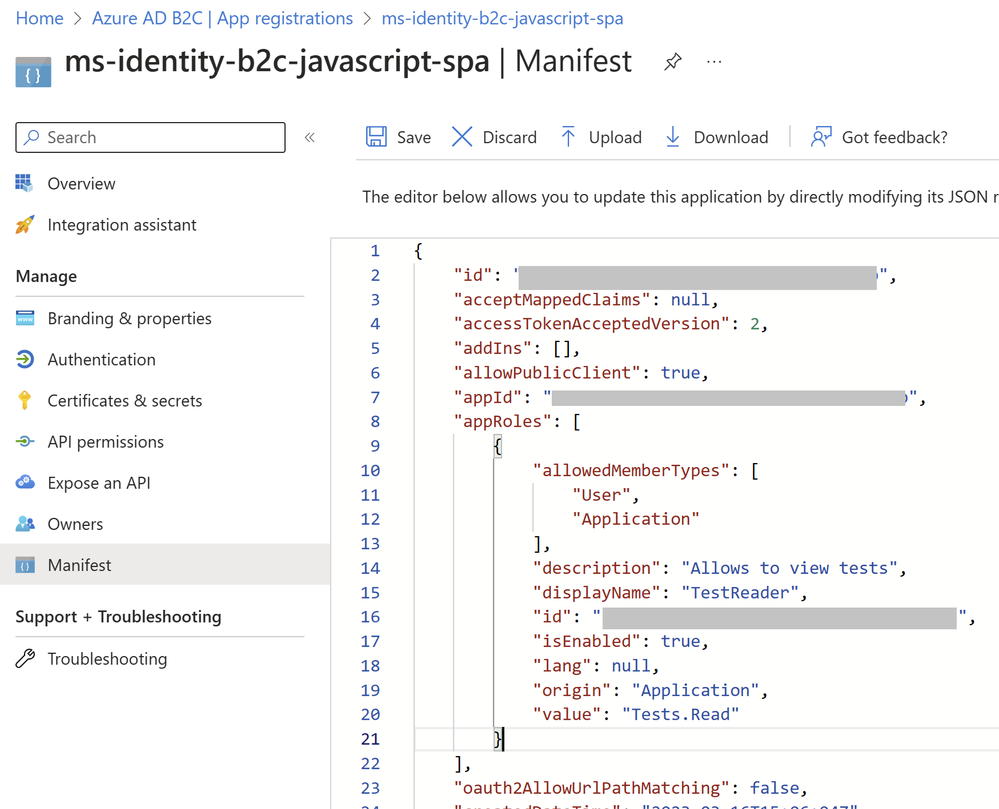Image resolution: width=999 pixels, height=809 pixels.
Task: Click "Tests.Read" value
Action: pos(680,715)
